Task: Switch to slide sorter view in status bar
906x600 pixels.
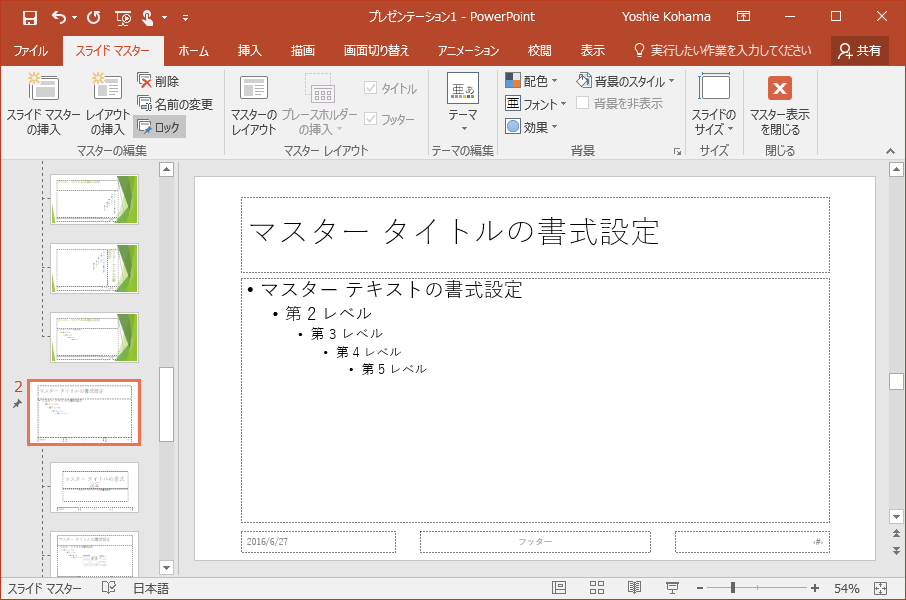Action: tap(597, 588)
